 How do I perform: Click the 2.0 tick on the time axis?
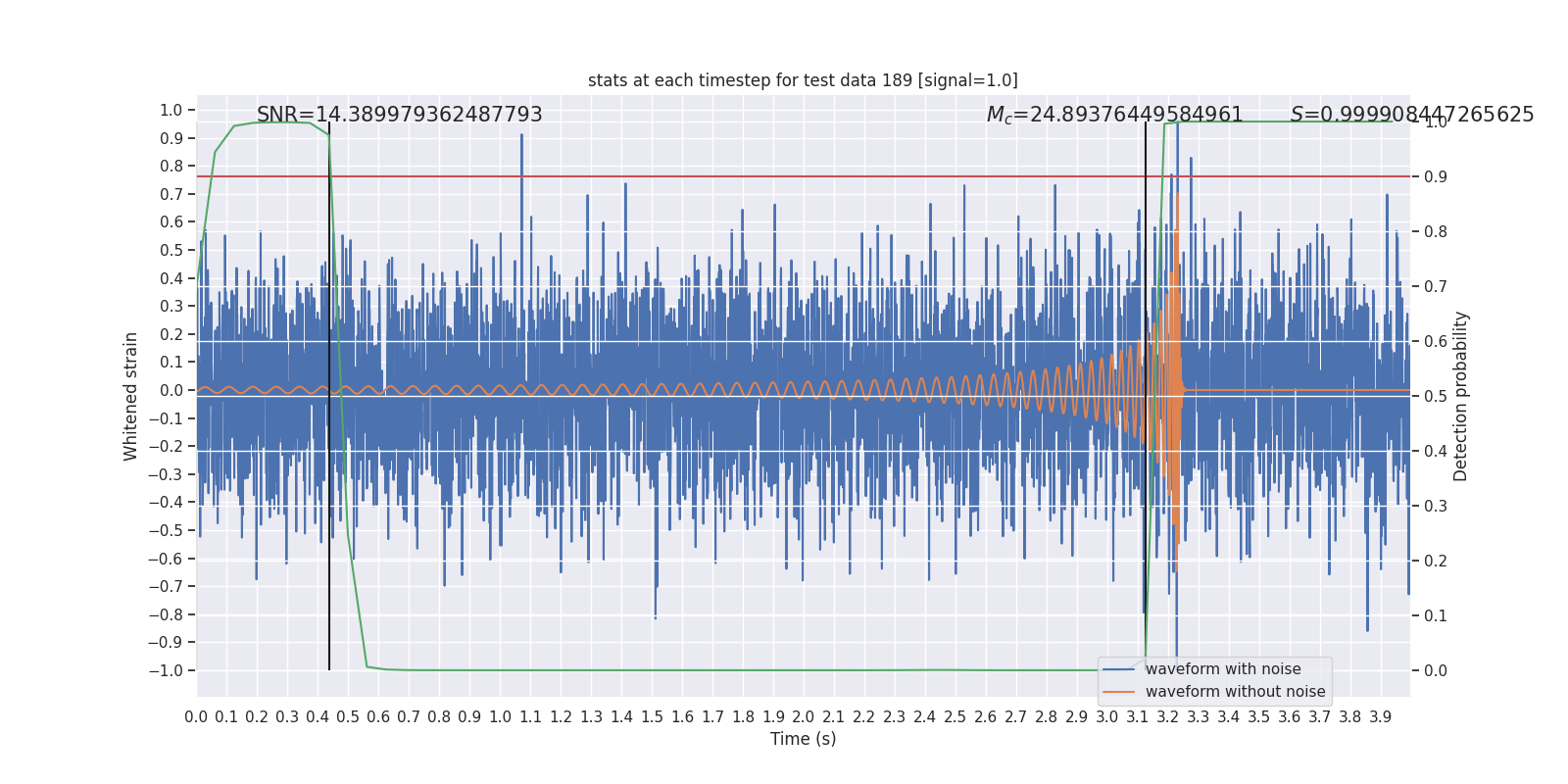pyautogui.click(x=804, y=717)
